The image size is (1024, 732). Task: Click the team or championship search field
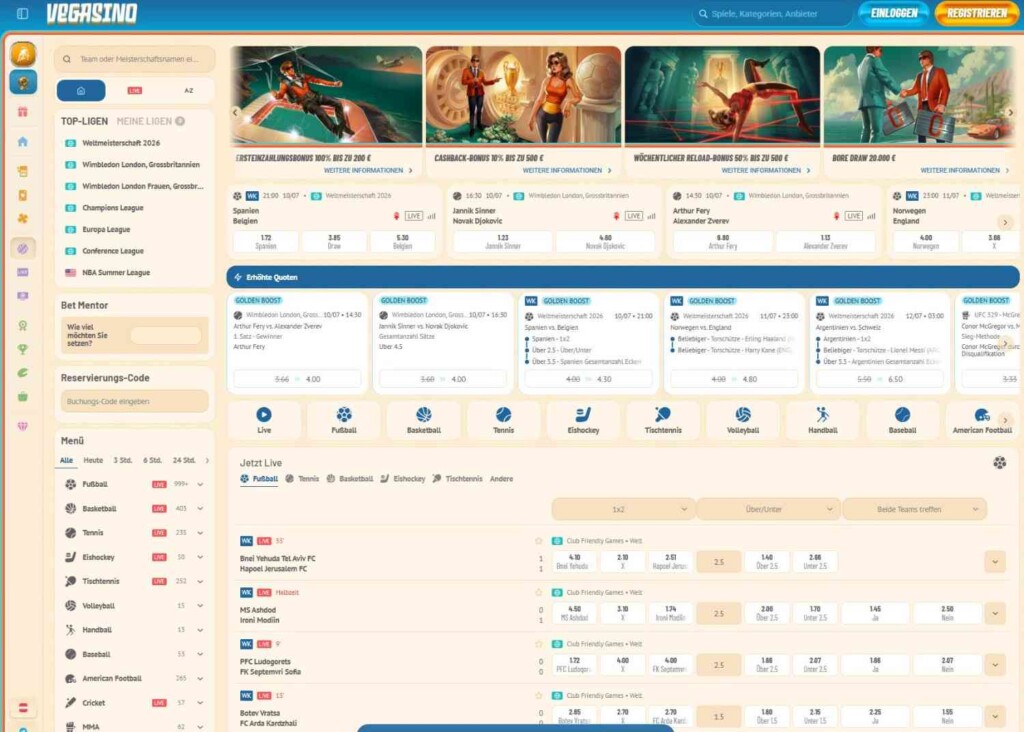click(x=135, y=59)
